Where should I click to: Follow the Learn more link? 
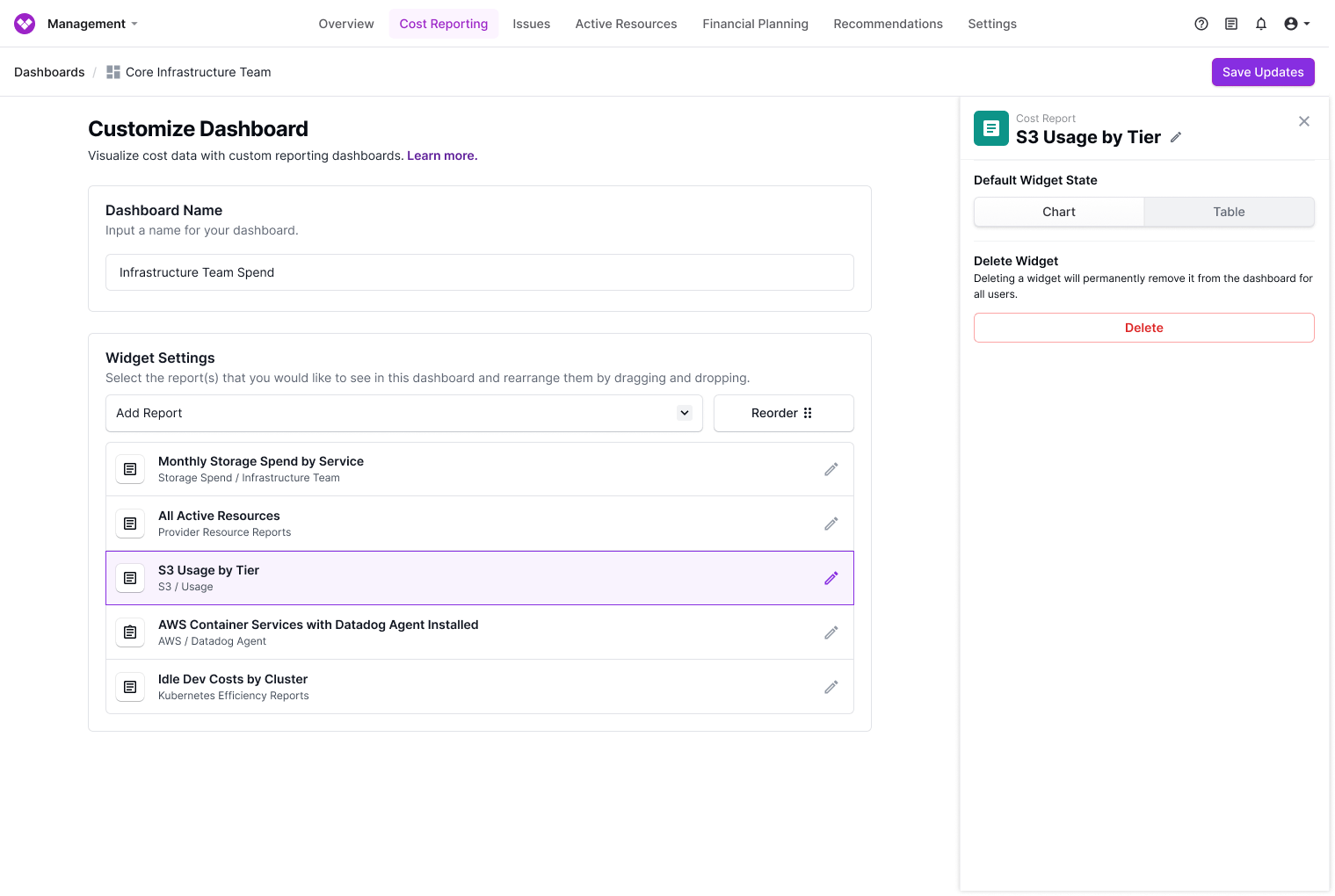point(442,155)
